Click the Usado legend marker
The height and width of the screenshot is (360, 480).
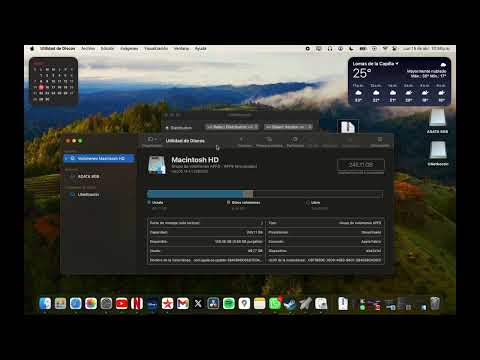coord(149,202)
